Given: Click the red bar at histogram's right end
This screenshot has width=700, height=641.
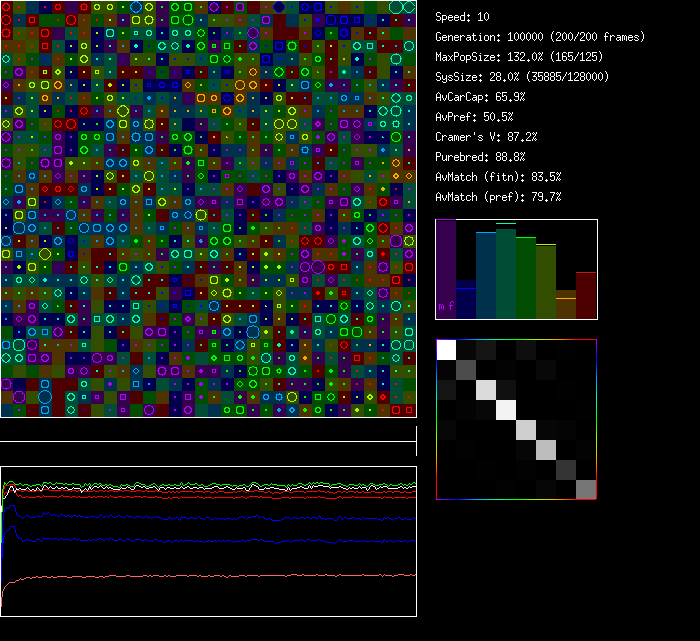Looking at the screenshot, I should (586, 294).
